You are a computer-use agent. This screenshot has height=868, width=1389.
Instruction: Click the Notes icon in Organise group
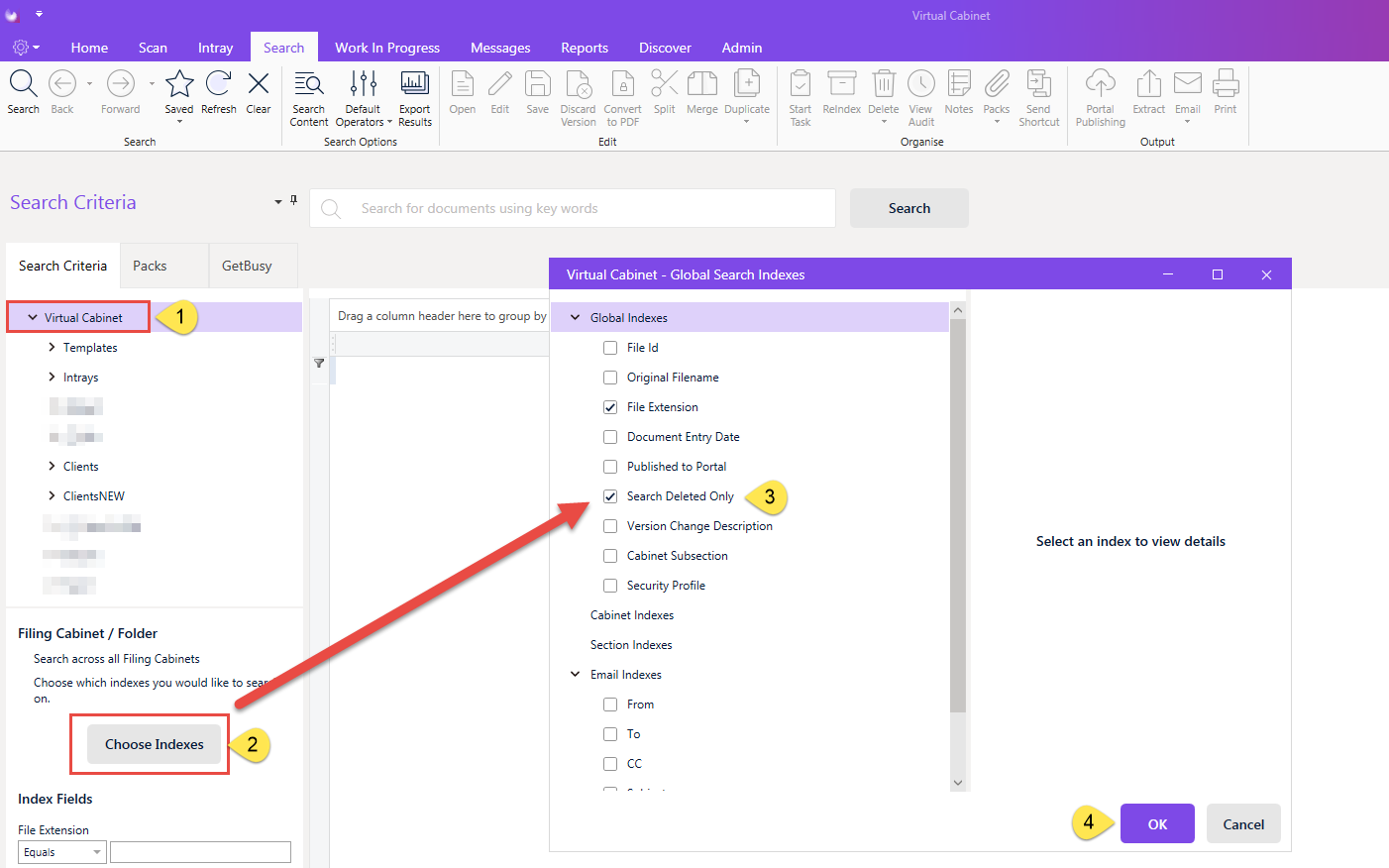pyautogui.click(x=958, y=84)
